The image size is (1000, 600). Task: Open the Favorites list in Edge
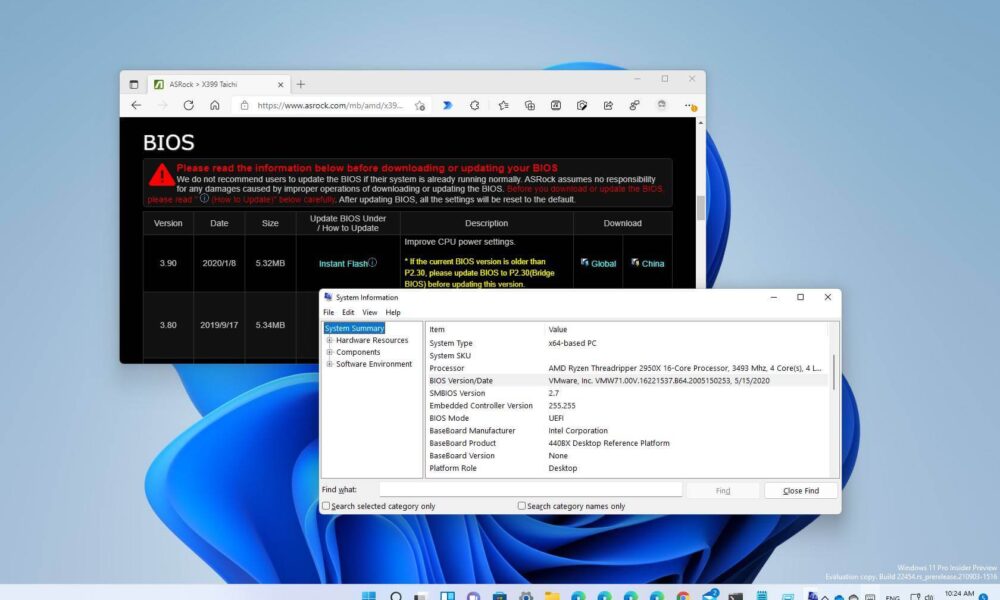click(503, 105)
